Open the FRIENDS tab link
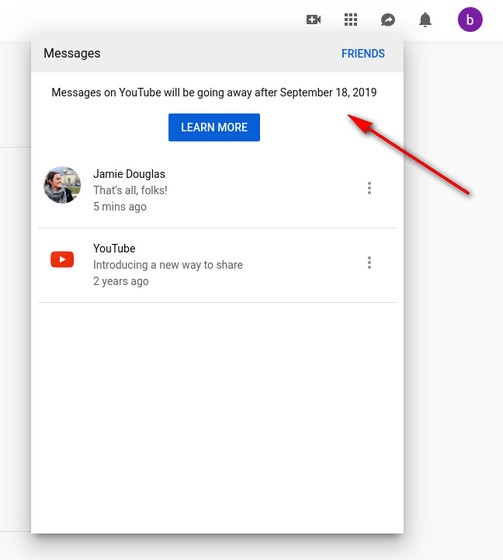The width and height of the screenshot is (503, 560). point(363,54)
